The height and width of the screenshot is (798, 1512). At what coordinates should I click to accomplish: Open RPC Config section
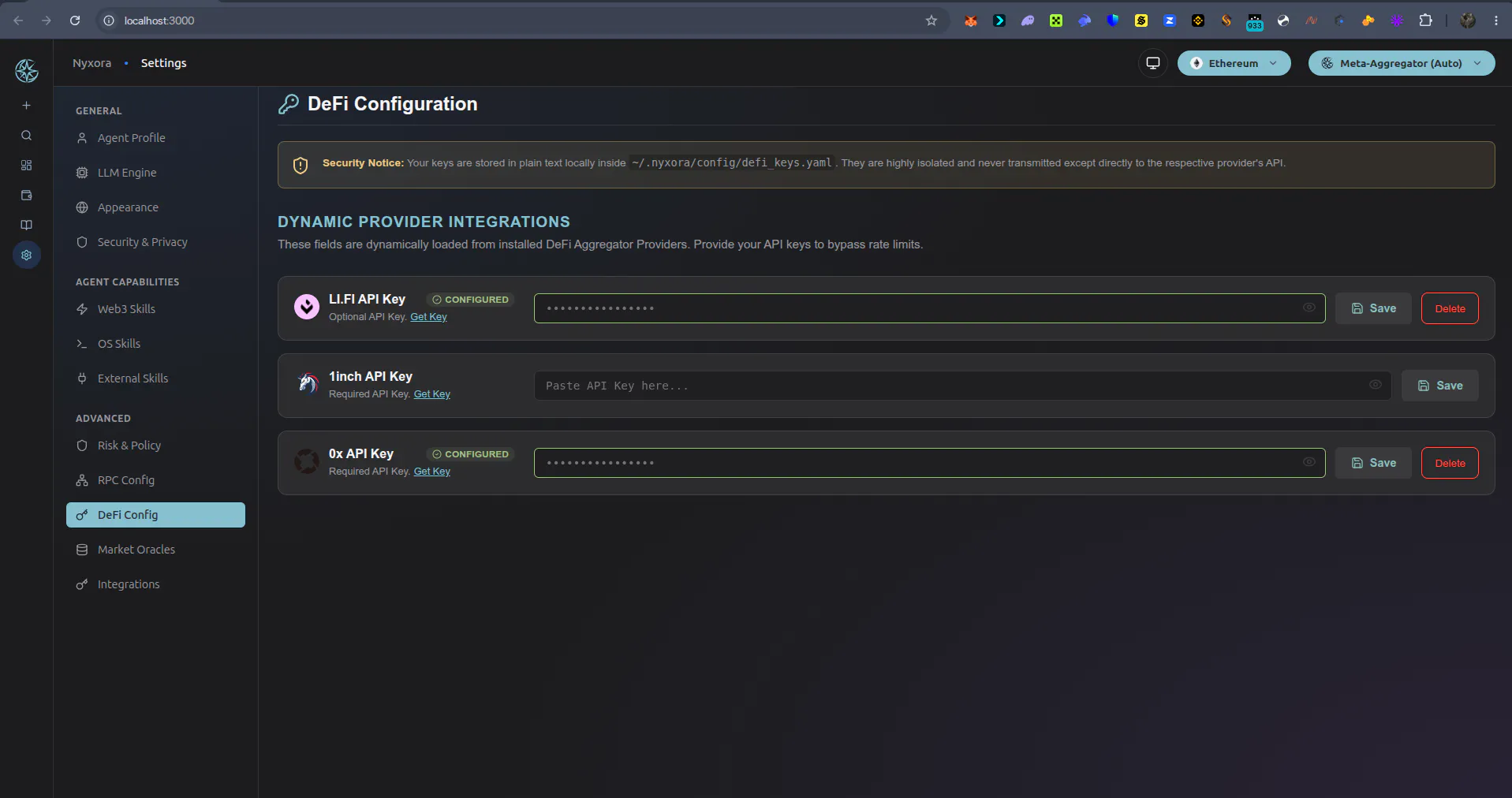pyautogui.click(x=155, y=480)
